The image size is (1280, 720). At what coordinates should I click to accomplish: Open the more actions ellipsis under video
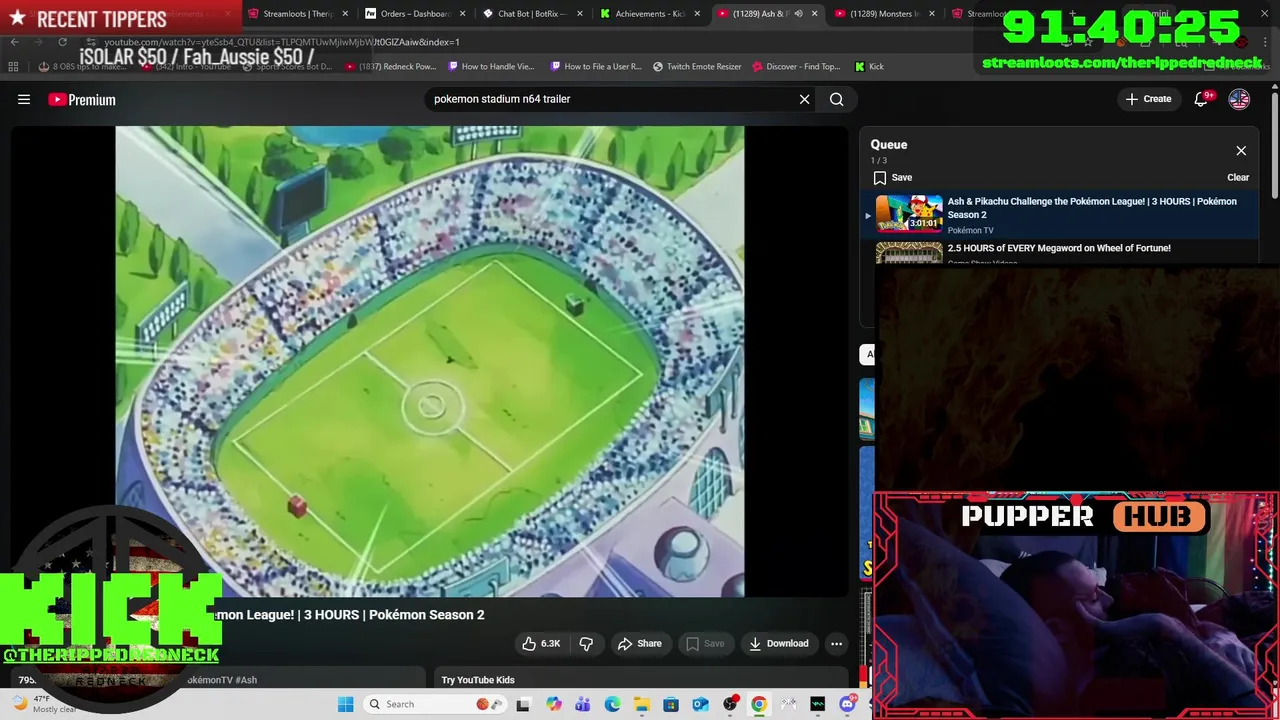pyautogui.click(x=837, y=643)
